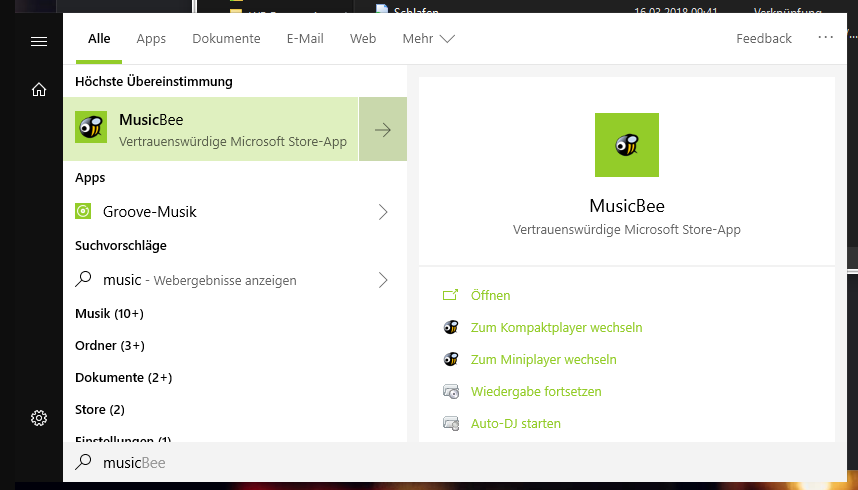Switch to the Apps tab
Viewport: 858px width, 490px height.
point(151,39)
